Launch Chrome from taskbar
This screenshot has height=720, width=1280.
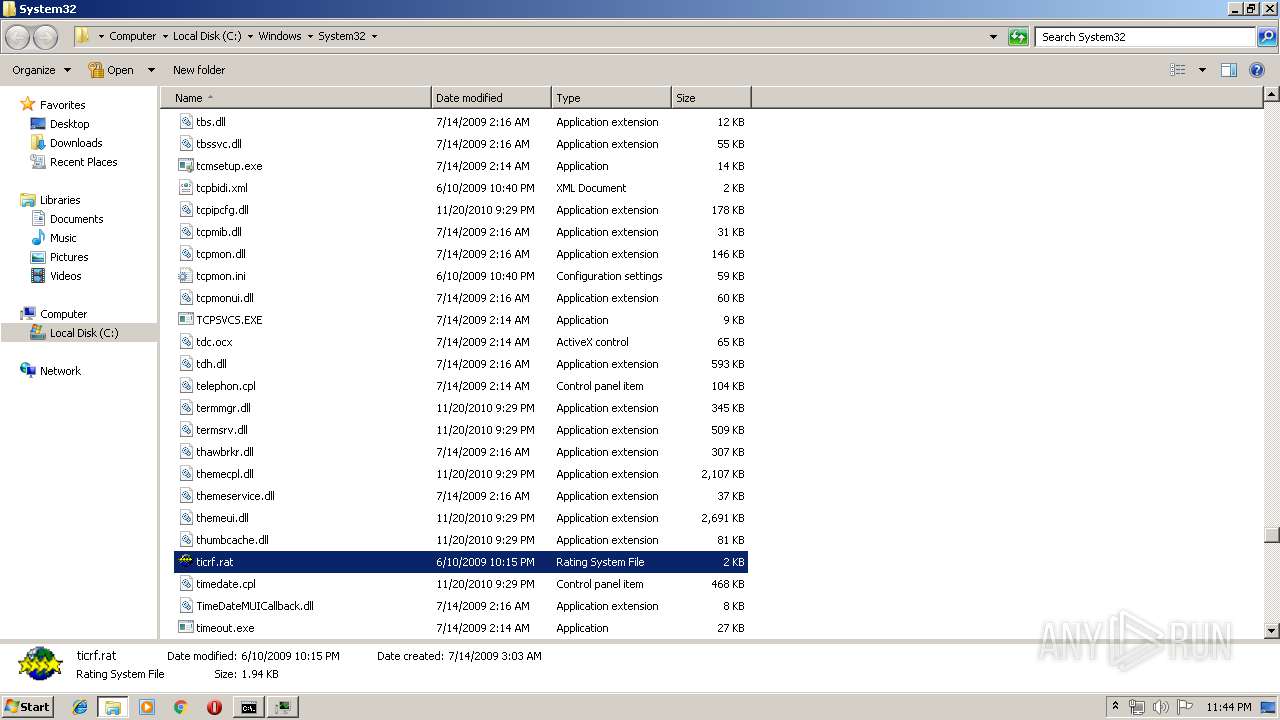click(x=181, y=707)
